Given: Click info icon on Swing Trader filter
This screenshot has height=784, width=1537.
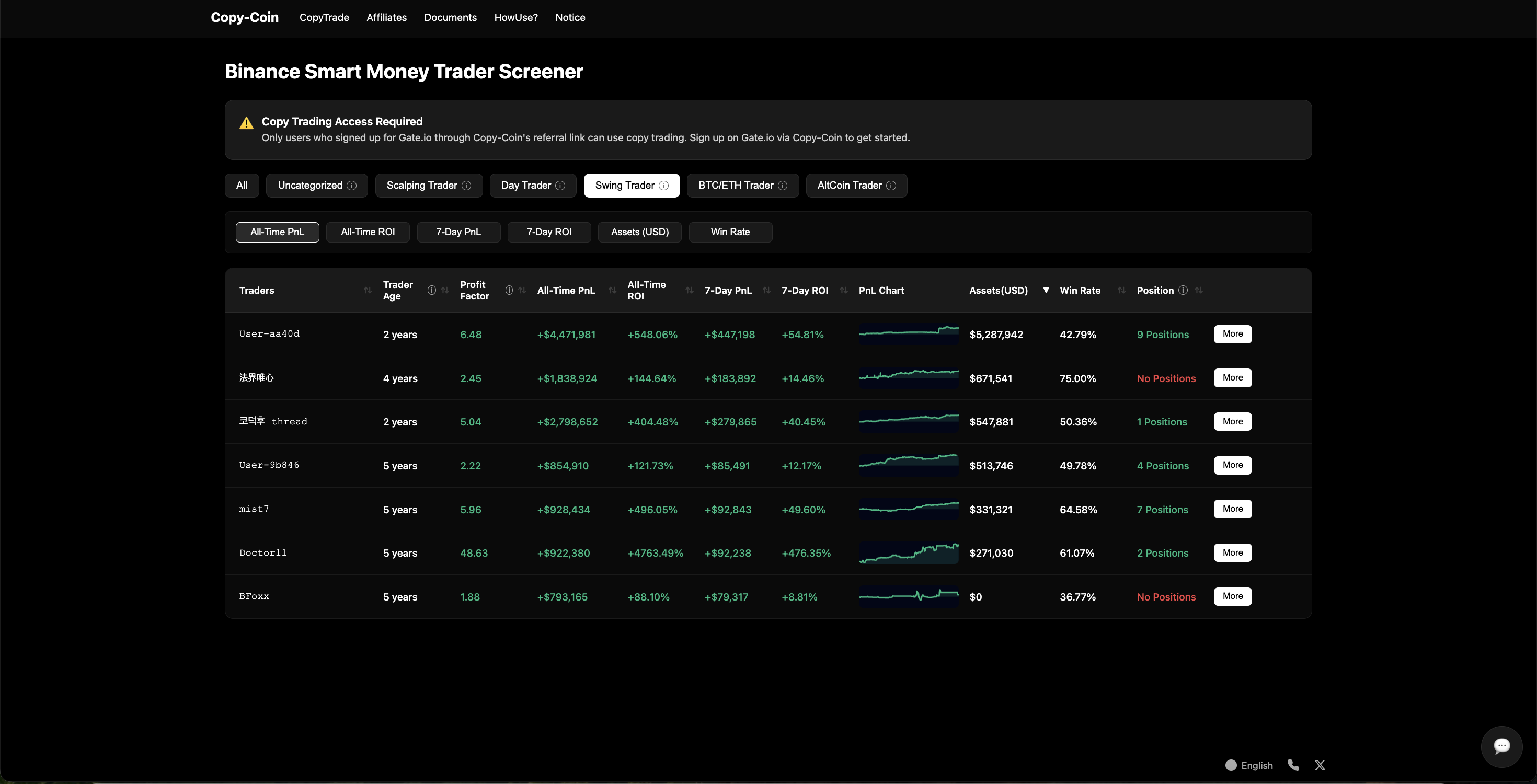Looking at the screenshot, I should tap(663, 186).
